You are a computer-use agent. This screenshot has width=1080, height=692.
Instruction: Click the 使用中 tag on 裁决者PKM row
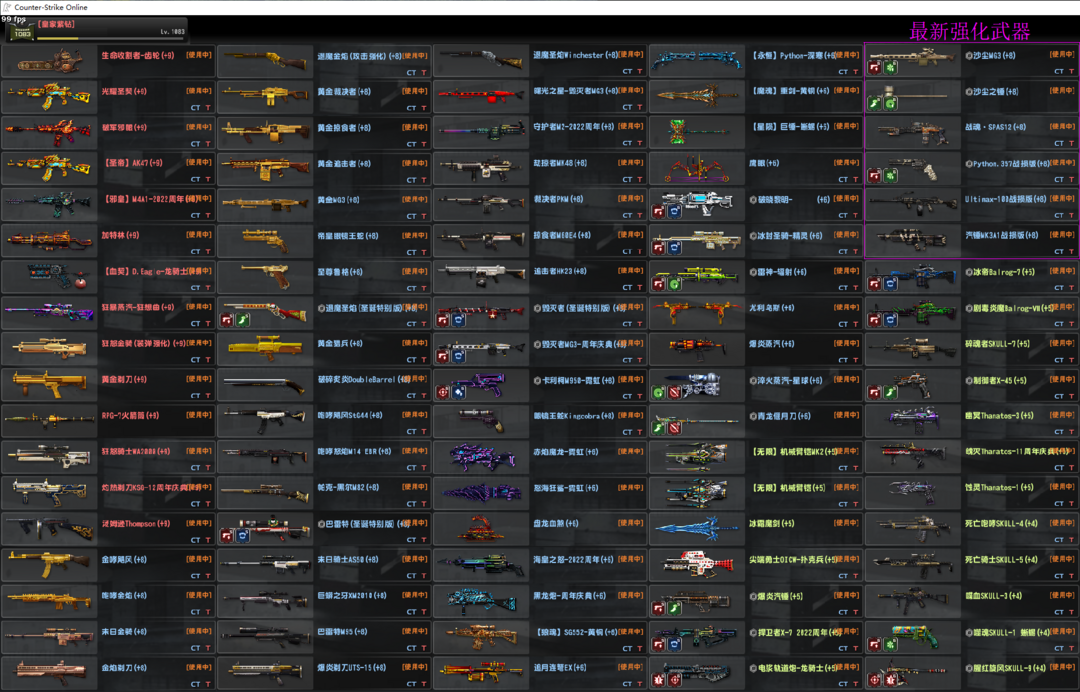tap(630, 199)
